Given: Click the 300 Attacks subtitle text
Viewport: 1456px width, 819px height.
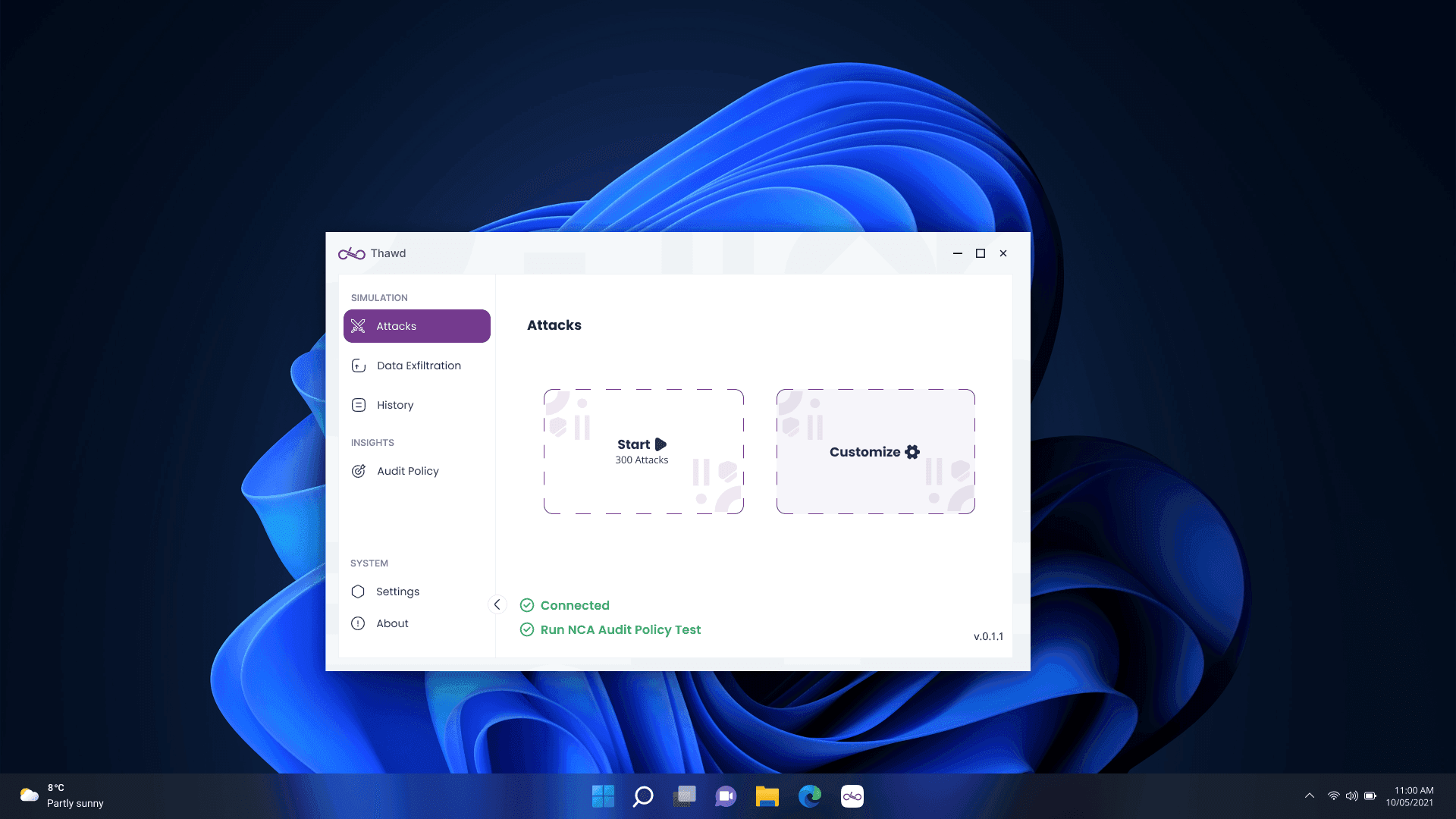Looking at the screenshot, I should tap(642, 460).
